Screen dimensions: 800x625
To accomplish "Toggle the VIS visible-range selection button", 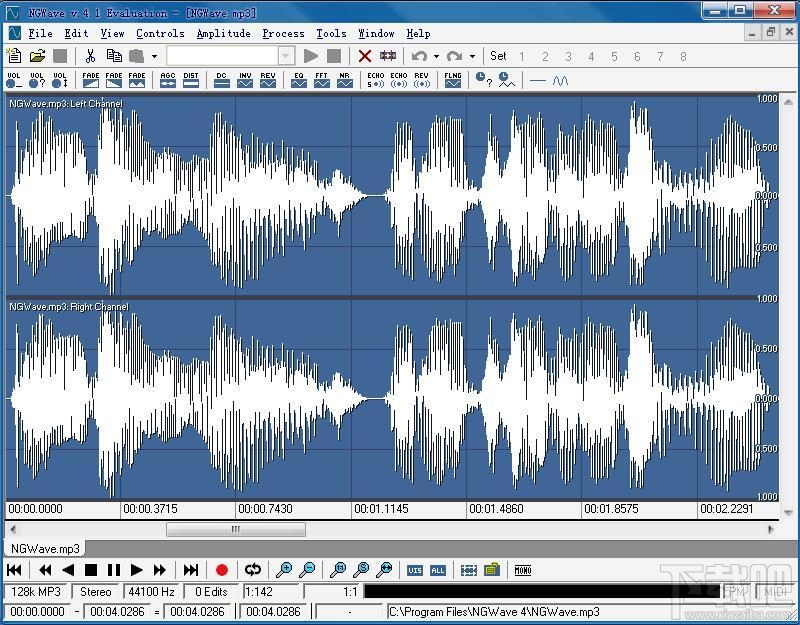I will coord(415,570).
